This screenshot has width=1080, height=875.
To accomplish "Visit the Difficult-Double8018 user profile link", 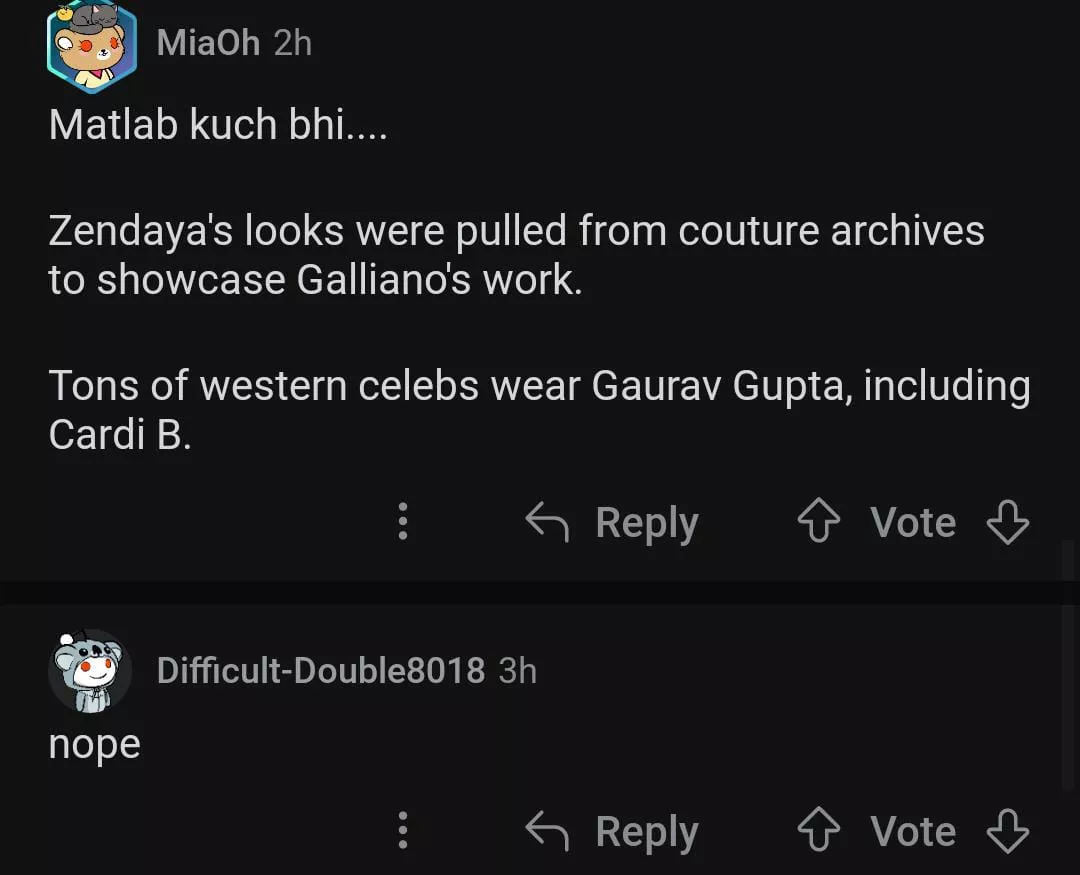I will [320, 670].
